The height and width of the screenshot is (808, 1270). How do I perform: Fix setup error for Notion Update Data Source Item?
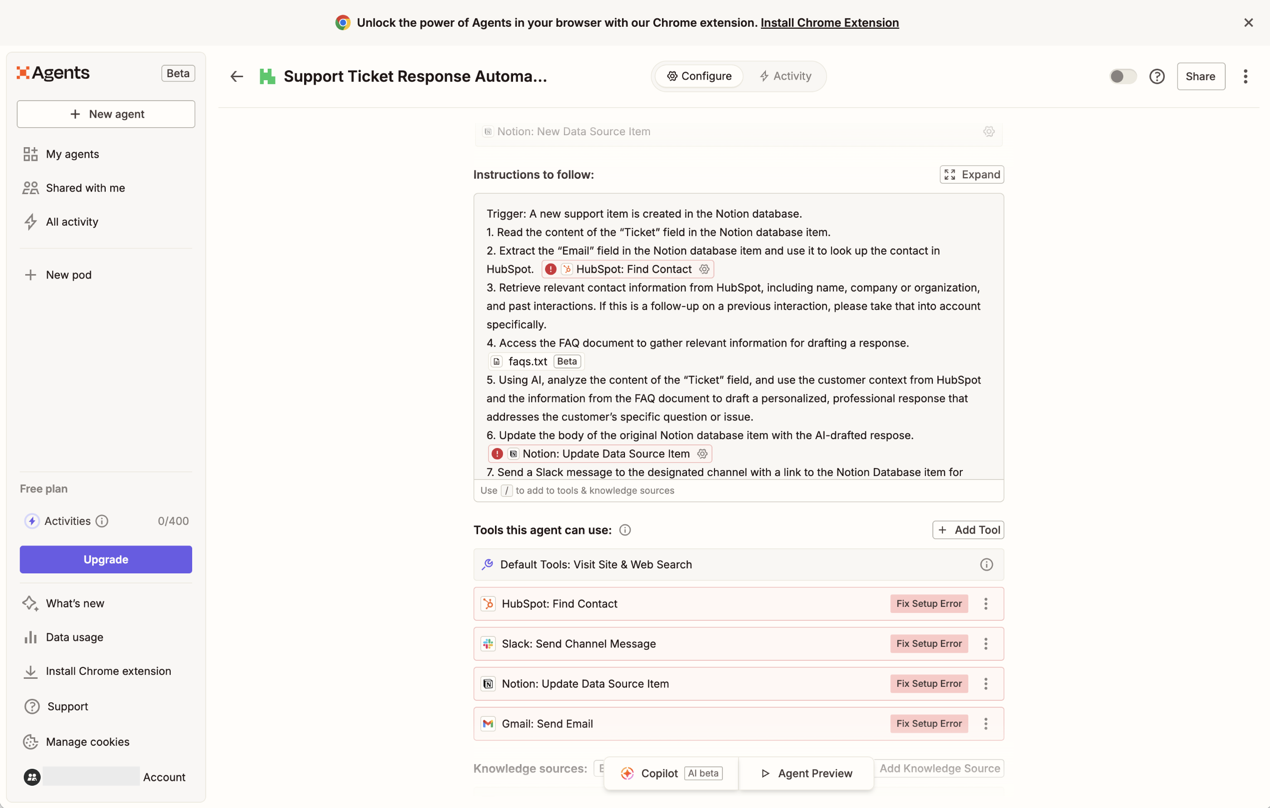928,684
